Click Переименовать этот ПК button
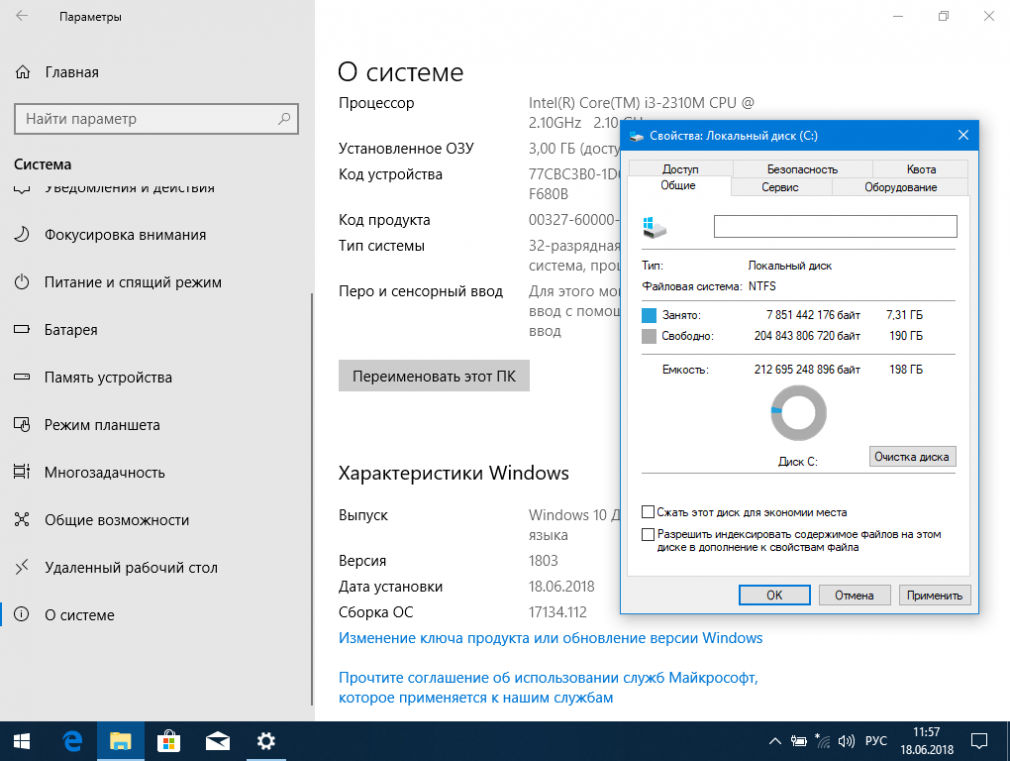This screenshot has width=1010, height=761. 434,376
